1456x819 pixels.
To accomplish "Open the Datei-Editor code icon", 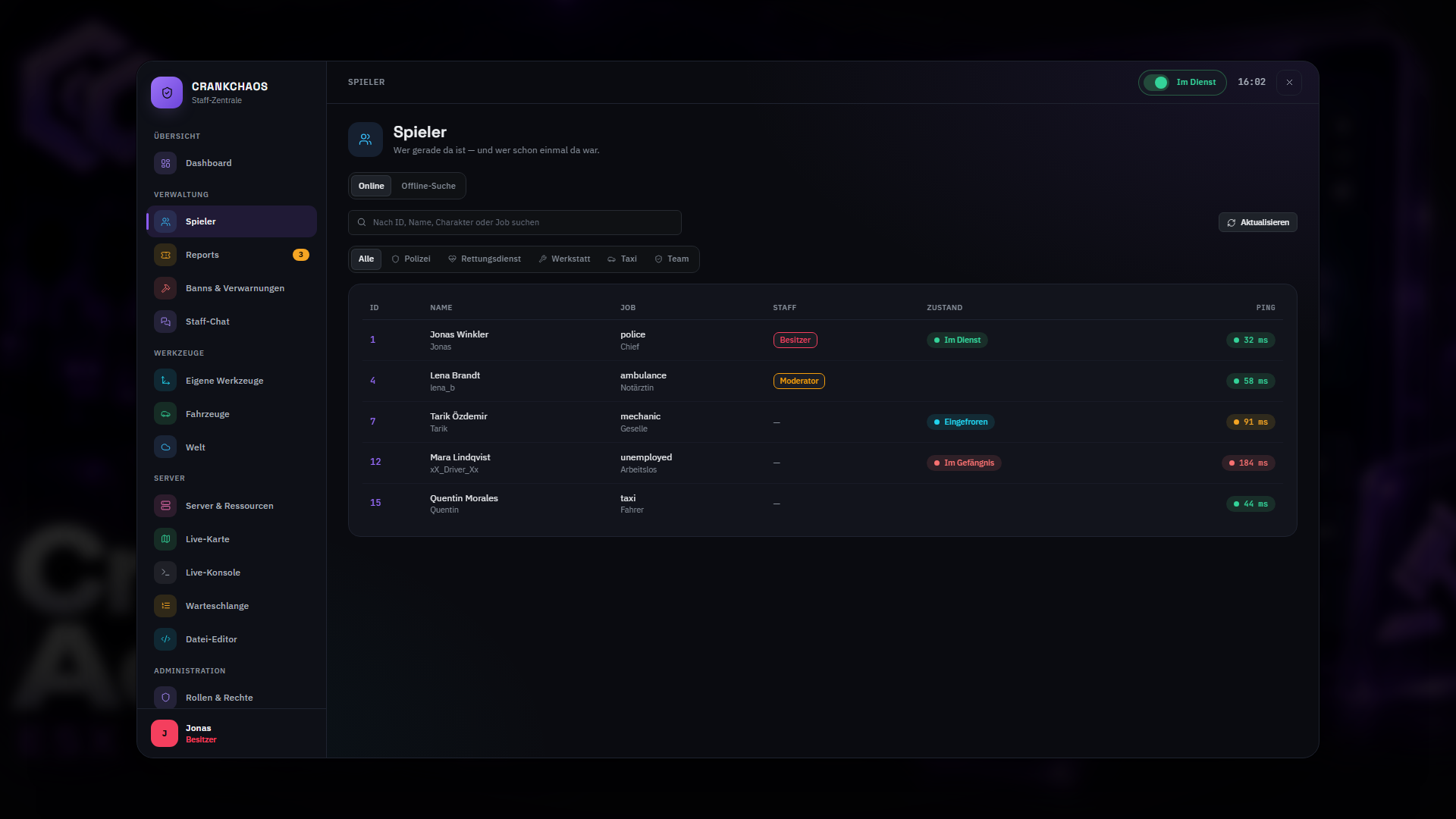I will pyautogui.click(x=165, y=639).
